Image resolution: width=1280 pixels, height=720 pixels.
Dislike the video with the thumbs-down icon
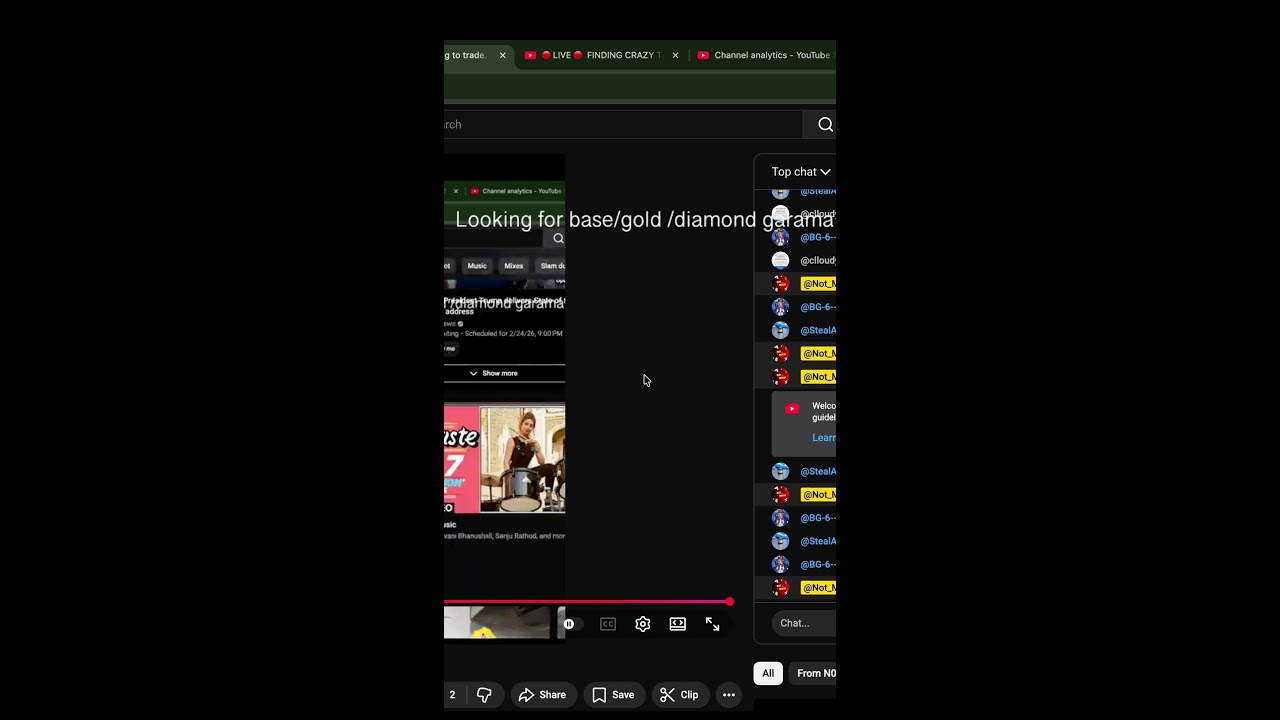[484, 695]
